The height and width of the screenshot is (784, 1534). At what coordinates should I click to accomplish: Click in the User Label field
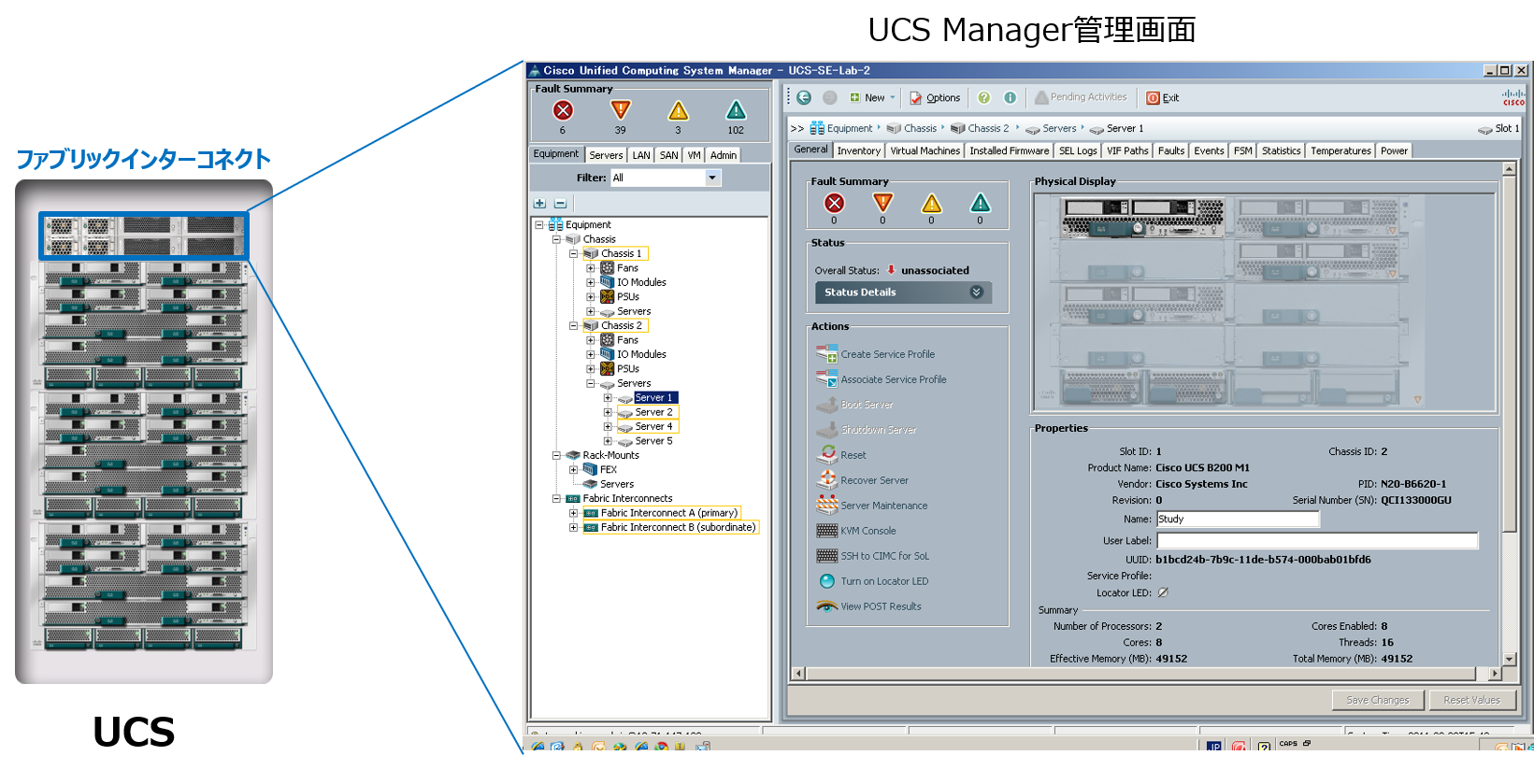click(x=1316, y=540)
